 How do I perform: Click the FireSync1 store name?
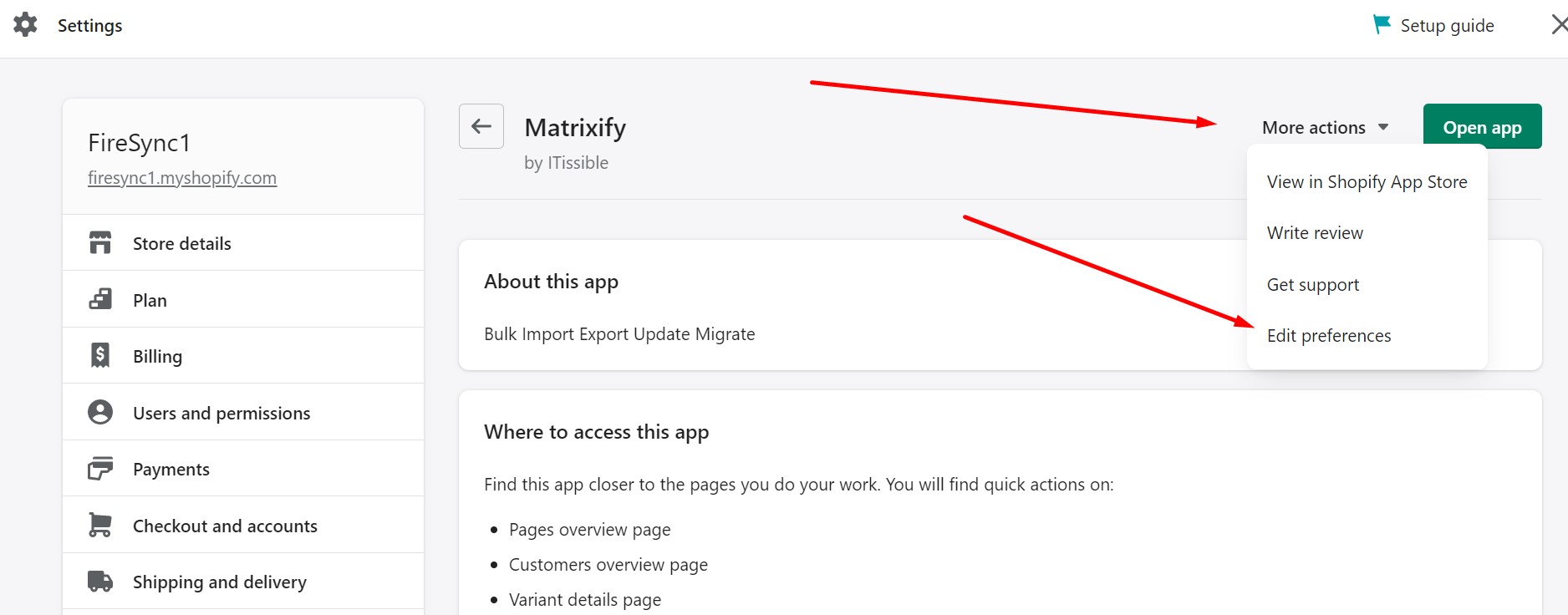[139, 143]
